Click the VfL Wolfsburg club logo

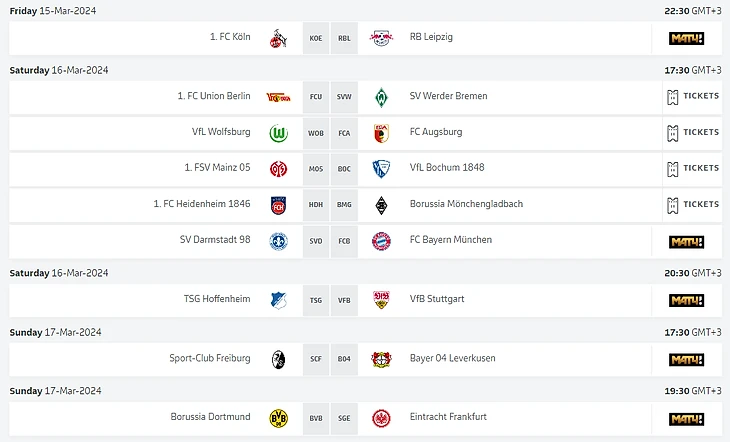278,133
